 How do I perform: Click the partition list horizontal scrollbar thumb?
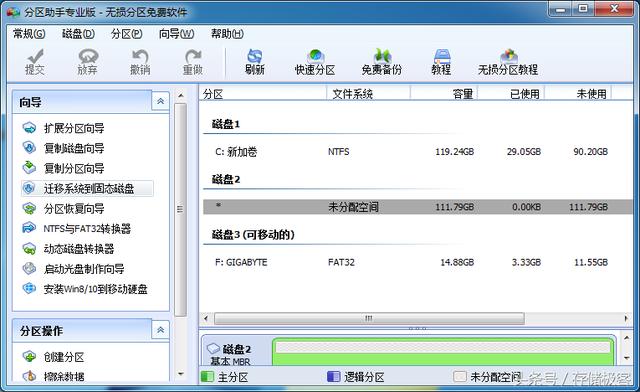coord(369,318)
